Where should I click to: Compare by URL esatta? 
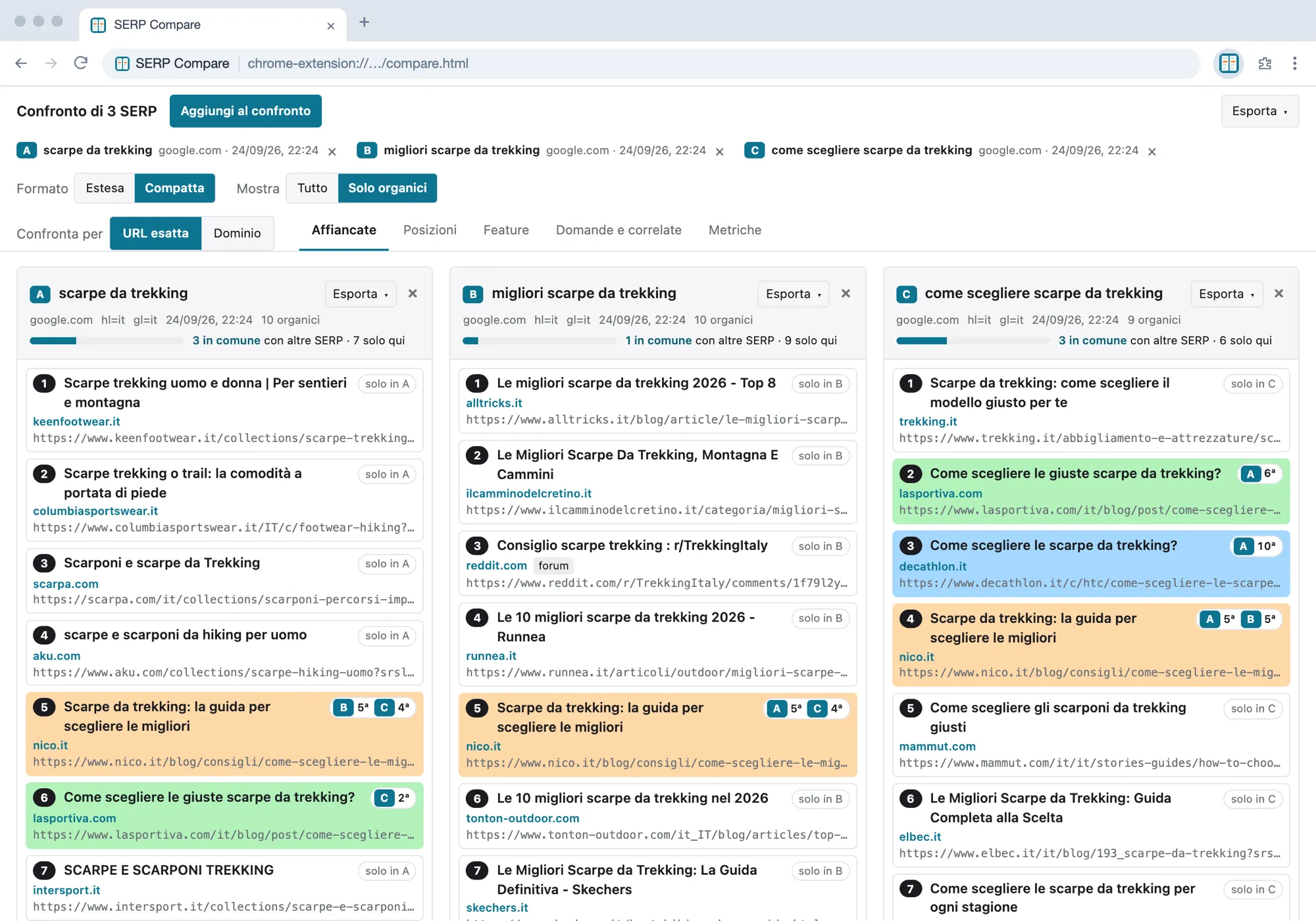pos(155,234)
